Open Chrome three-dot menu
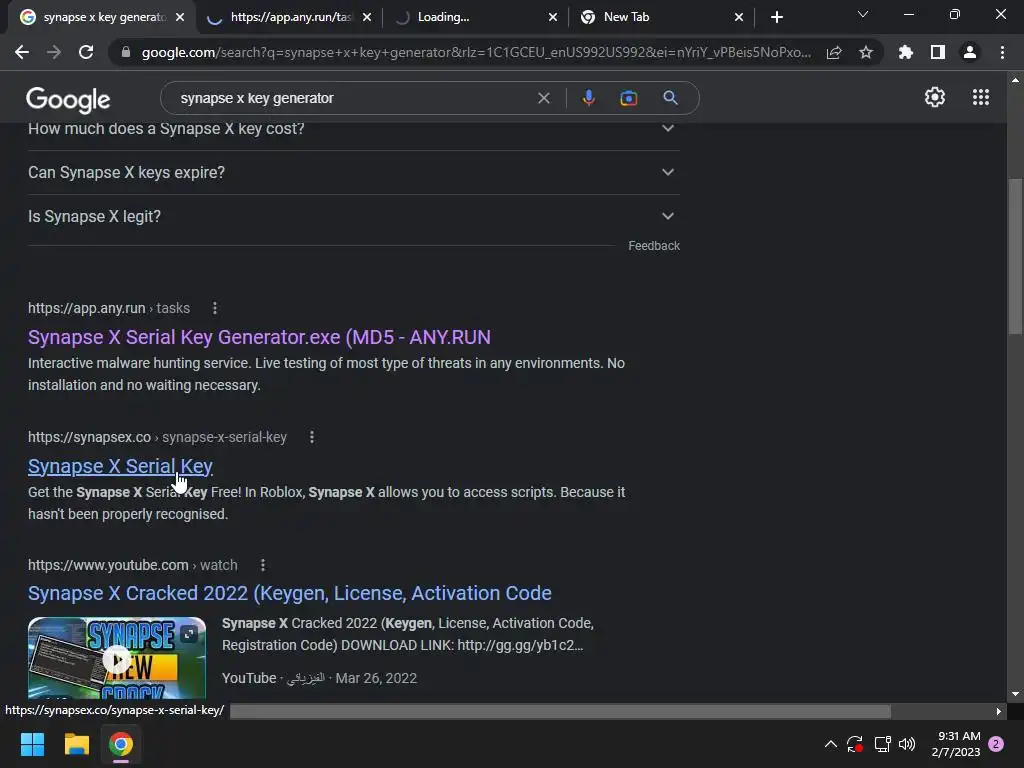1024x768 pixels. point(1002,52)
